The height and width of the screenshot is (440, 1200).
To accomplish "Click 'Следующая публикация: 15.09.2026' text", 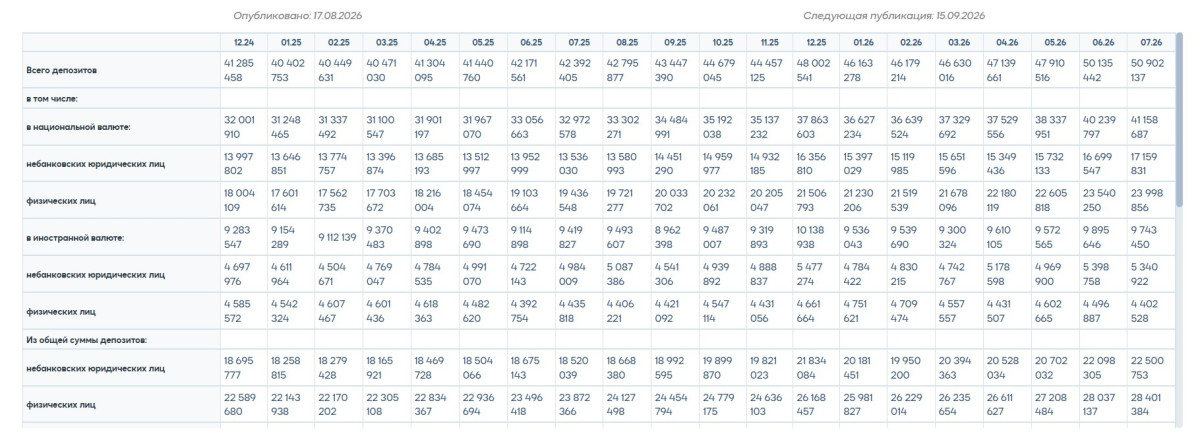I will [894, 16].
